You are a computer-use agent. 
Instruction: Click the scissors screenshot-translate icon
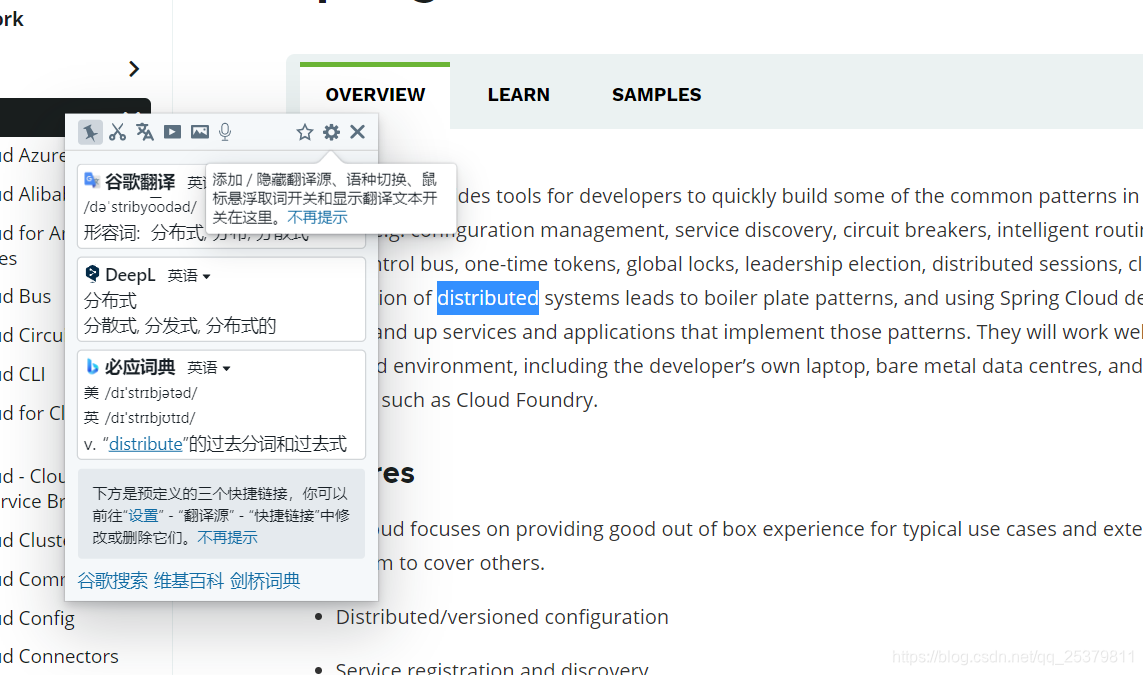click(117, 132)
